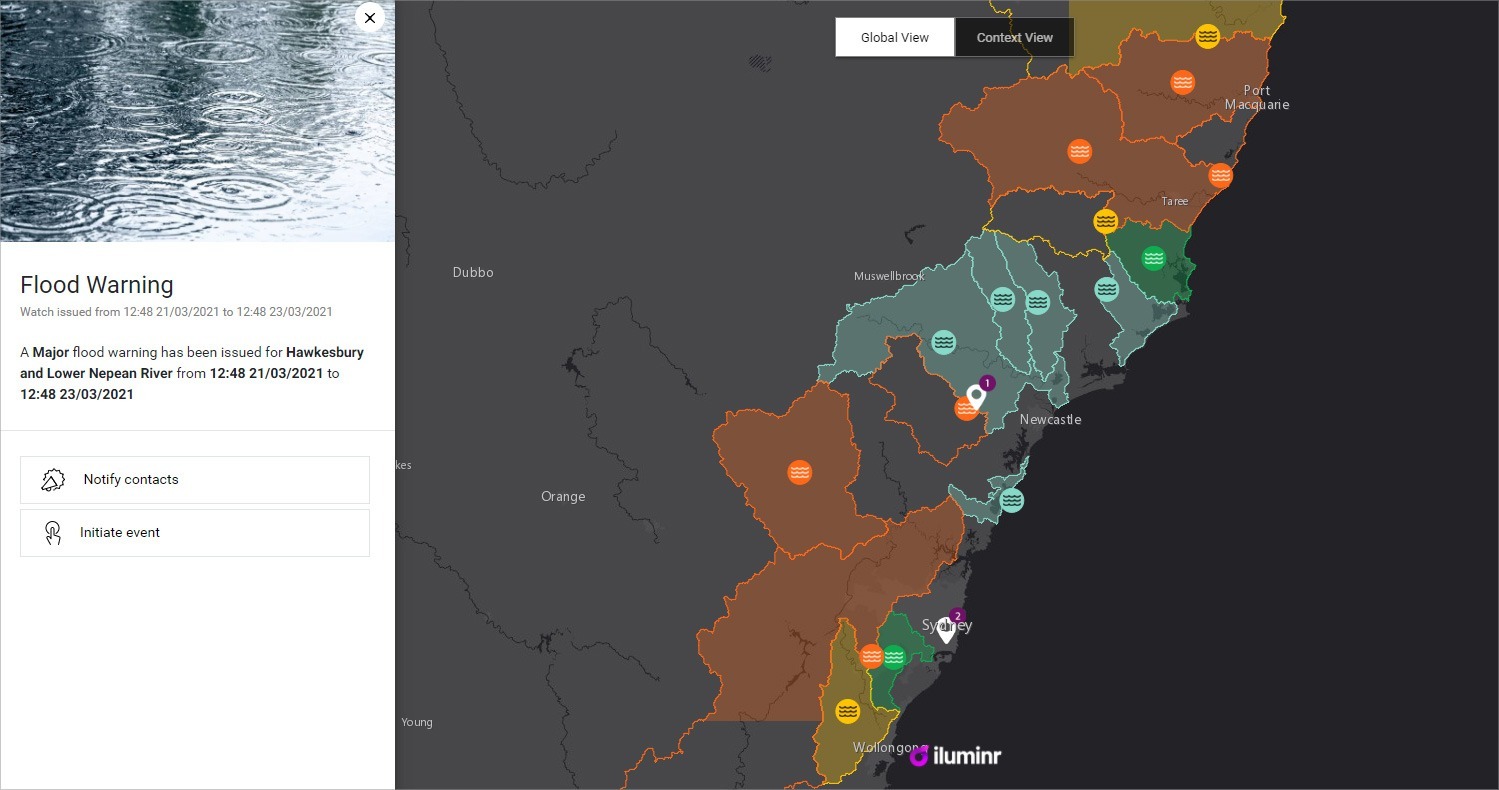
Task: Select green flood icon south of Taree
Action: [1154, 258]
